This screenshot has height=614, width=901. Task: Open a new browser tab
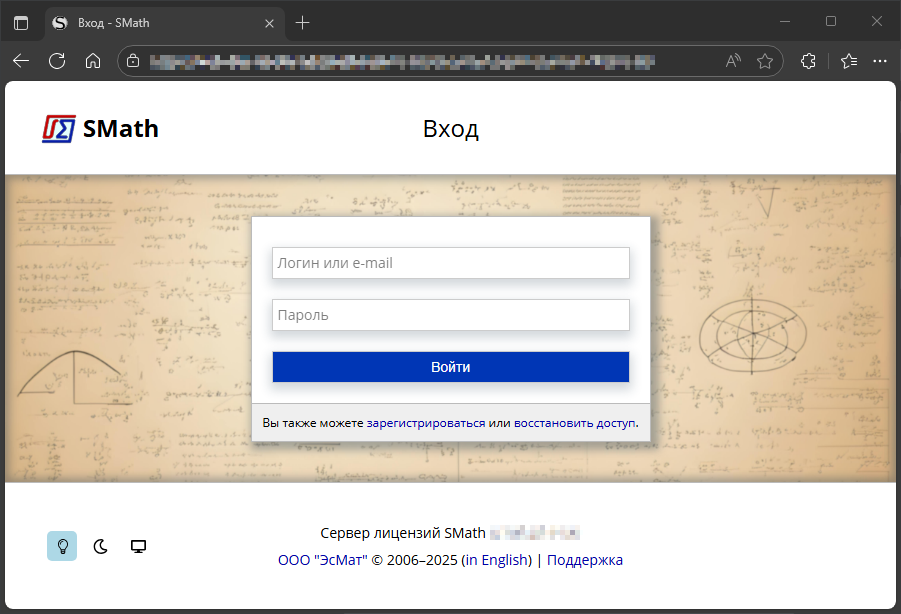coord(302,23)
